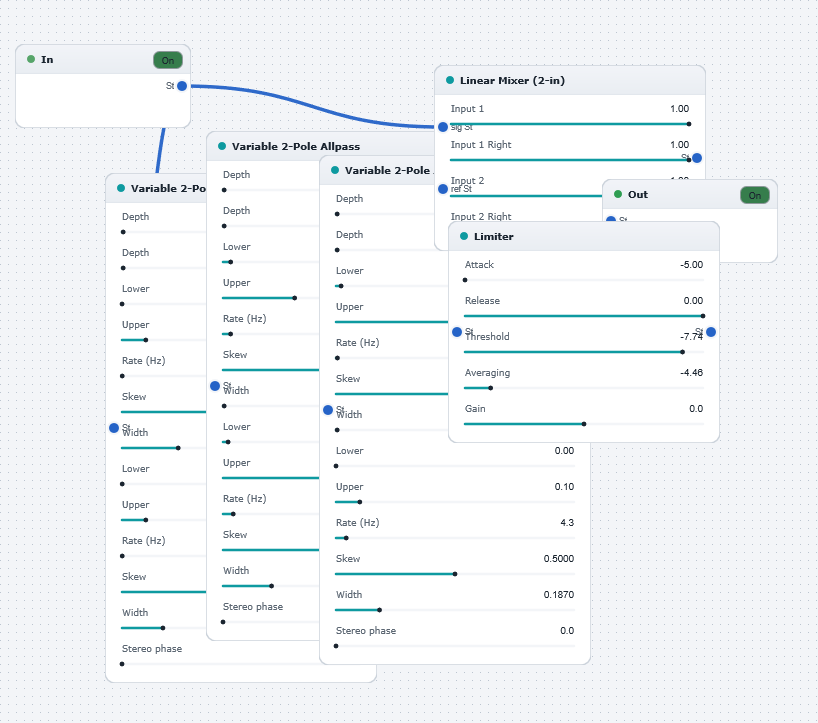Click the Allpass Width value 0.1870
The height and width of the screenshot is (723, 818).
[559, 594]
